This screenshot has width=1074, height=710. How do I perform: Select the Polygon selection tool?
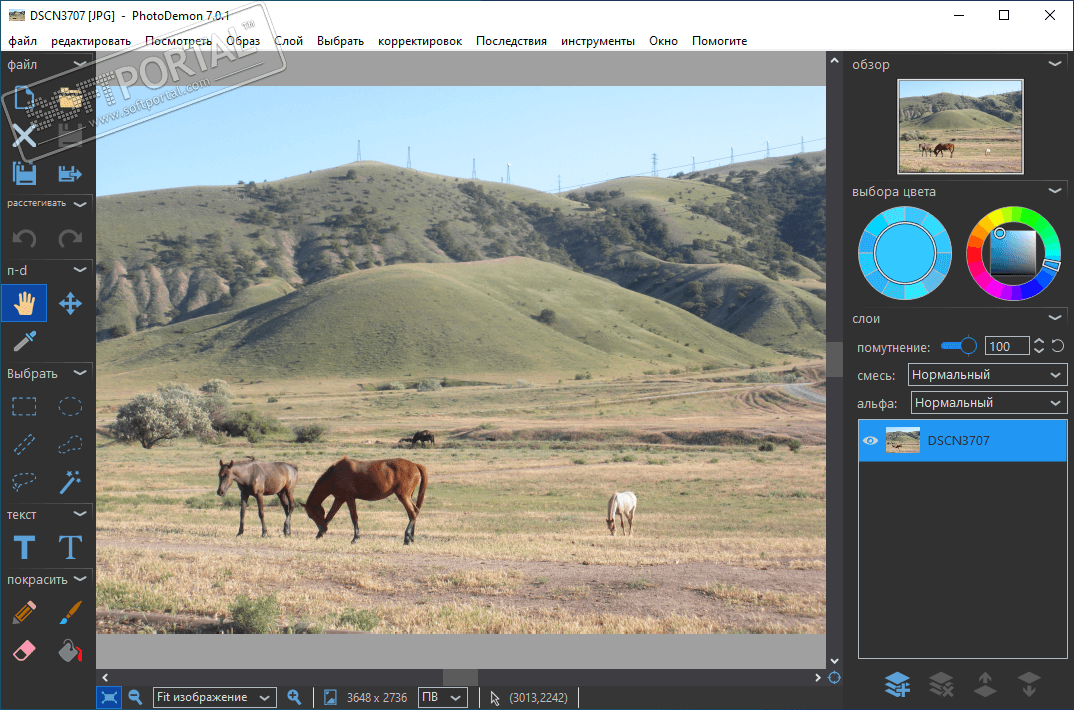pos(70,444)
